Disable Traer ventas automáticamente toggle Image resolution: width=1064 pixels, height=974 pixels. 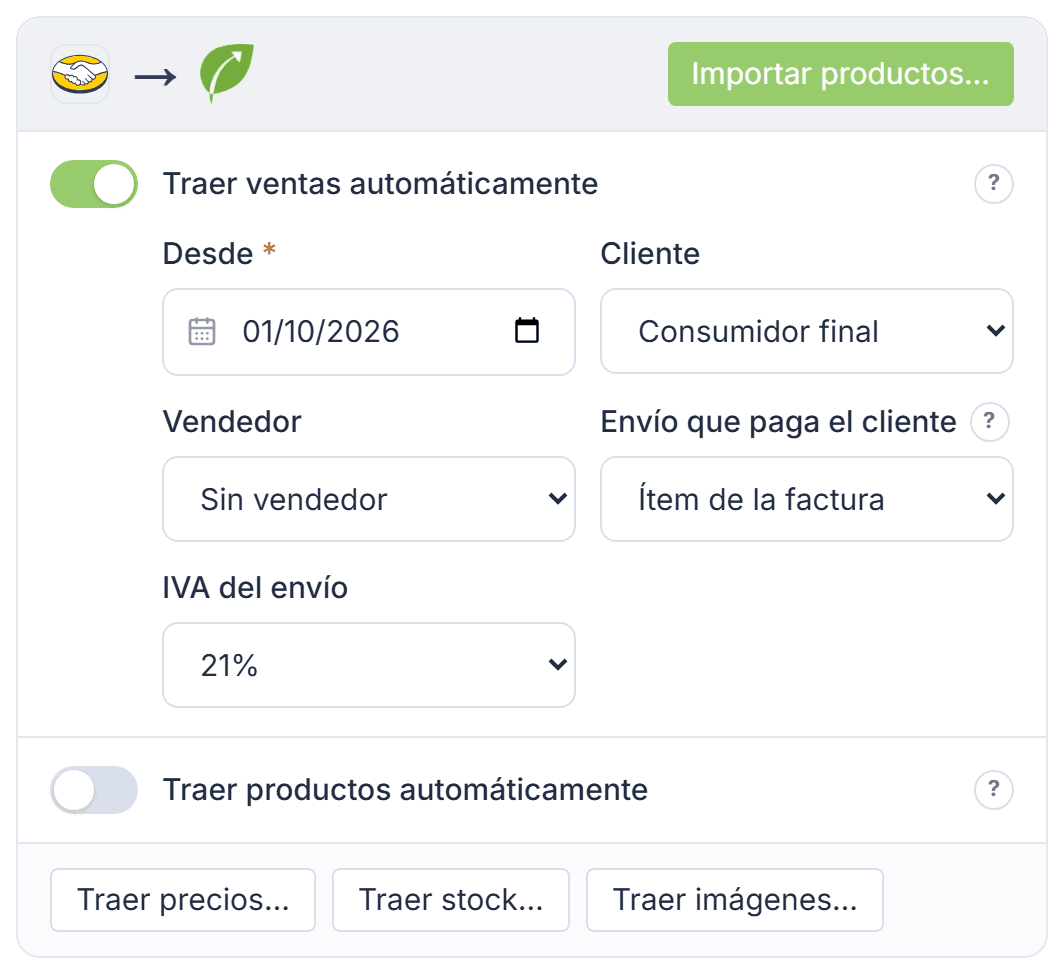click(x=94, y=184)
